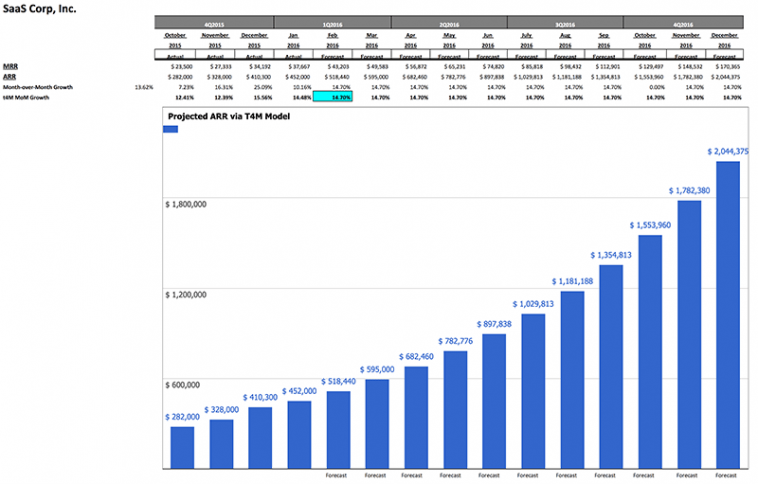
Task: Select the chart bar labeled $282,000
Action: click(x=182, y=447)
